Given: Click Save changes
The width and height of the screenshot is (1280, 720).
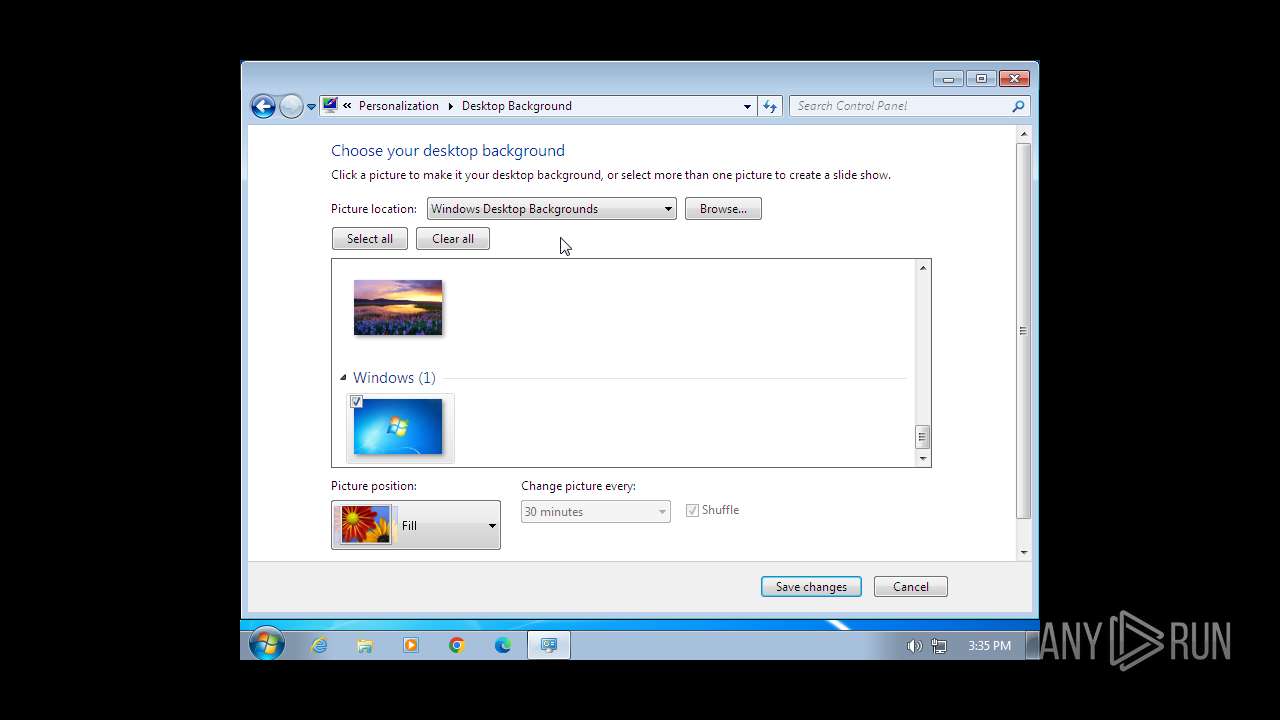Looking at the screenshot, I should [811, 587].
